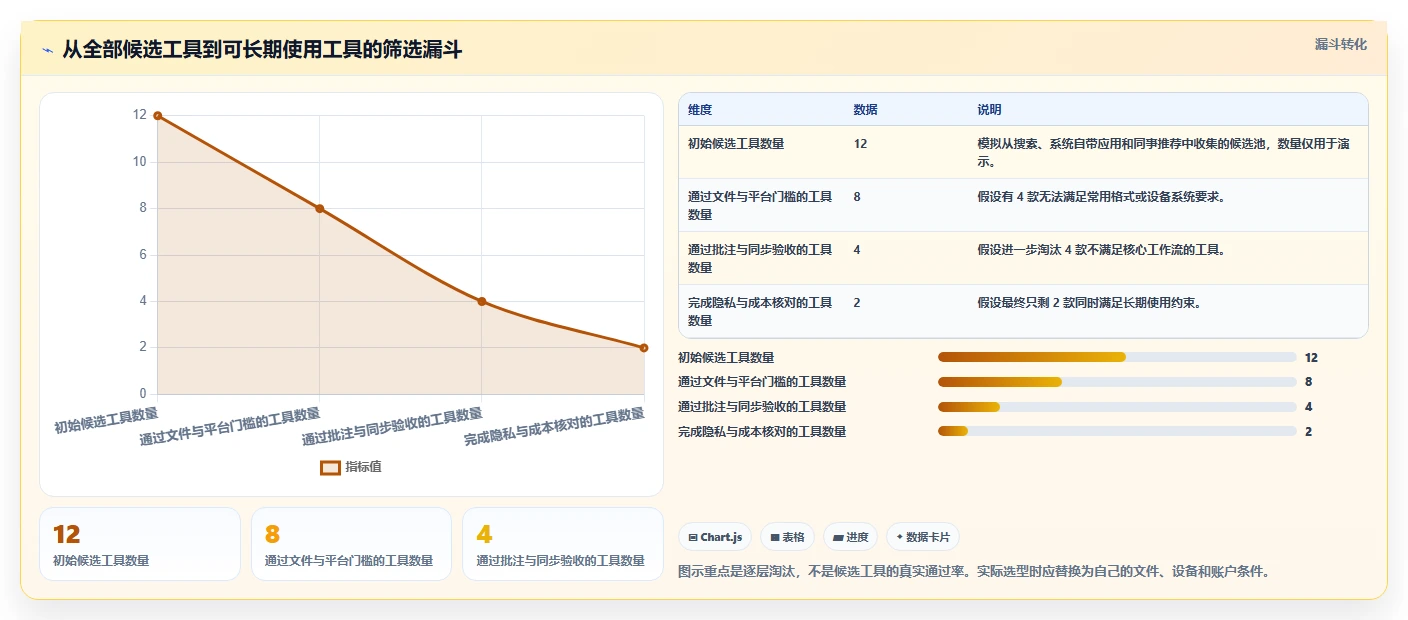Click the value 2 right of the progress bar
The height and width of the screenshot is (620, 1408).
[x=1308, y=432]
